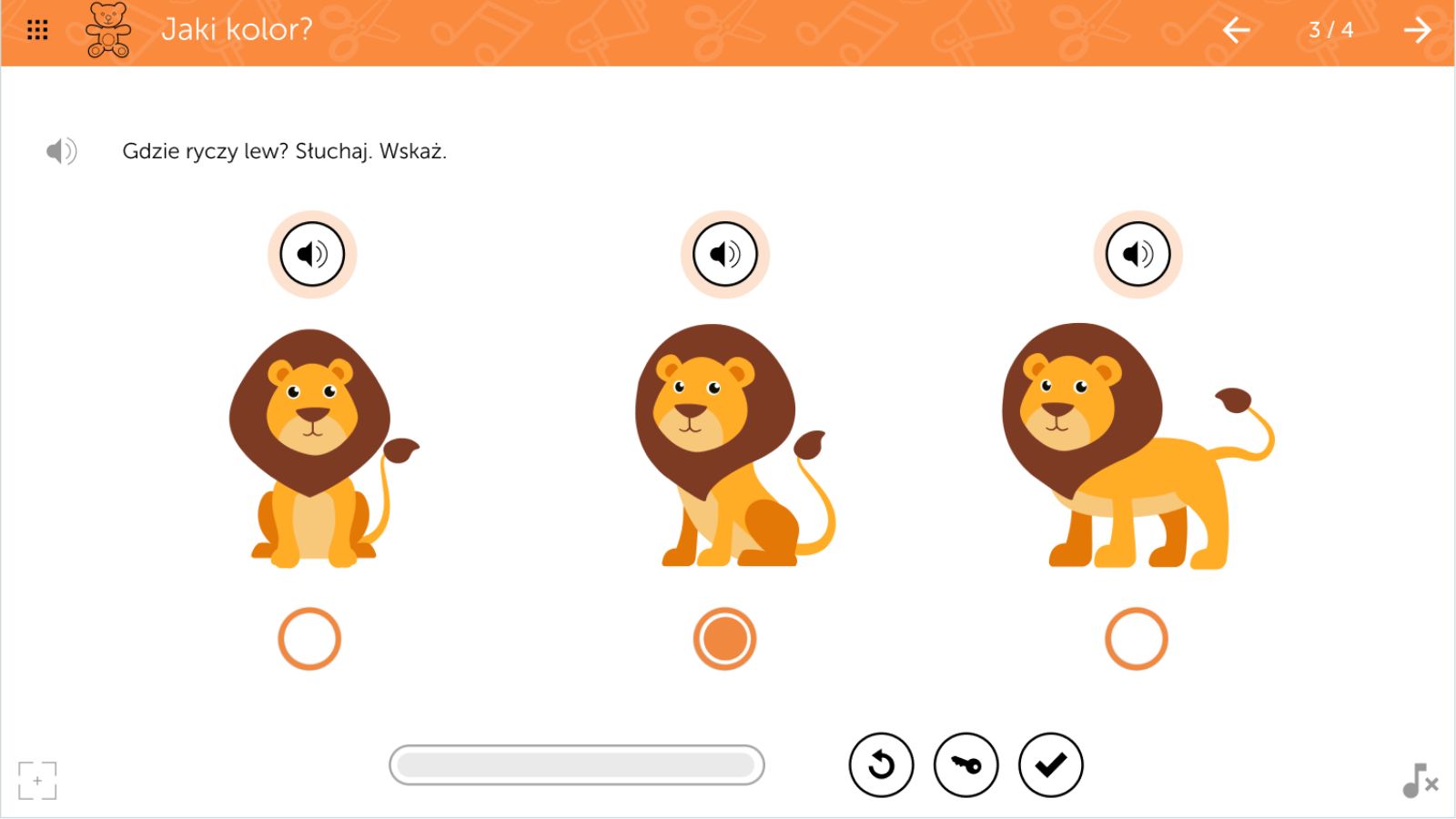
Task: Toggle the background music mute icon
Action: (1420, 781)
